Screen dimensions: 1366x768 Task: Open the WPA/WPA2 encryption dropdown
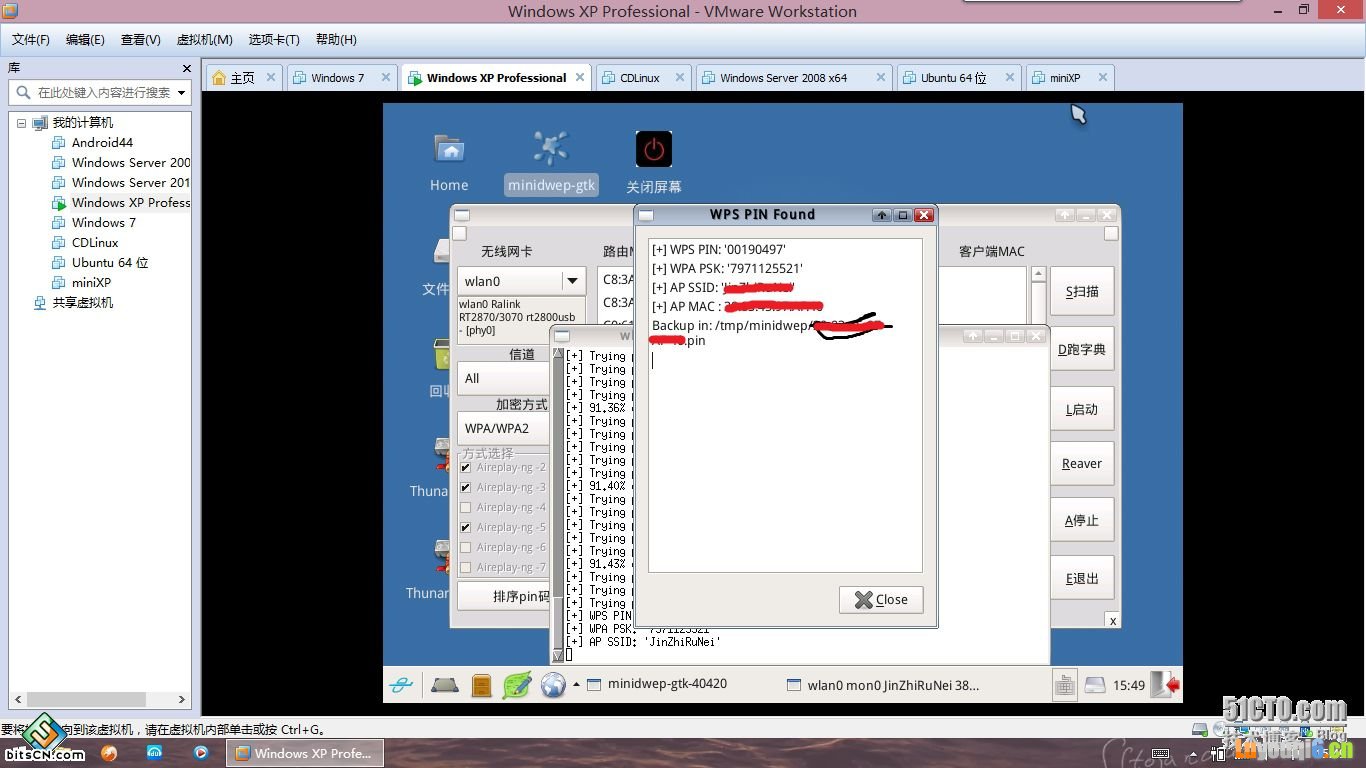point(504,428)
